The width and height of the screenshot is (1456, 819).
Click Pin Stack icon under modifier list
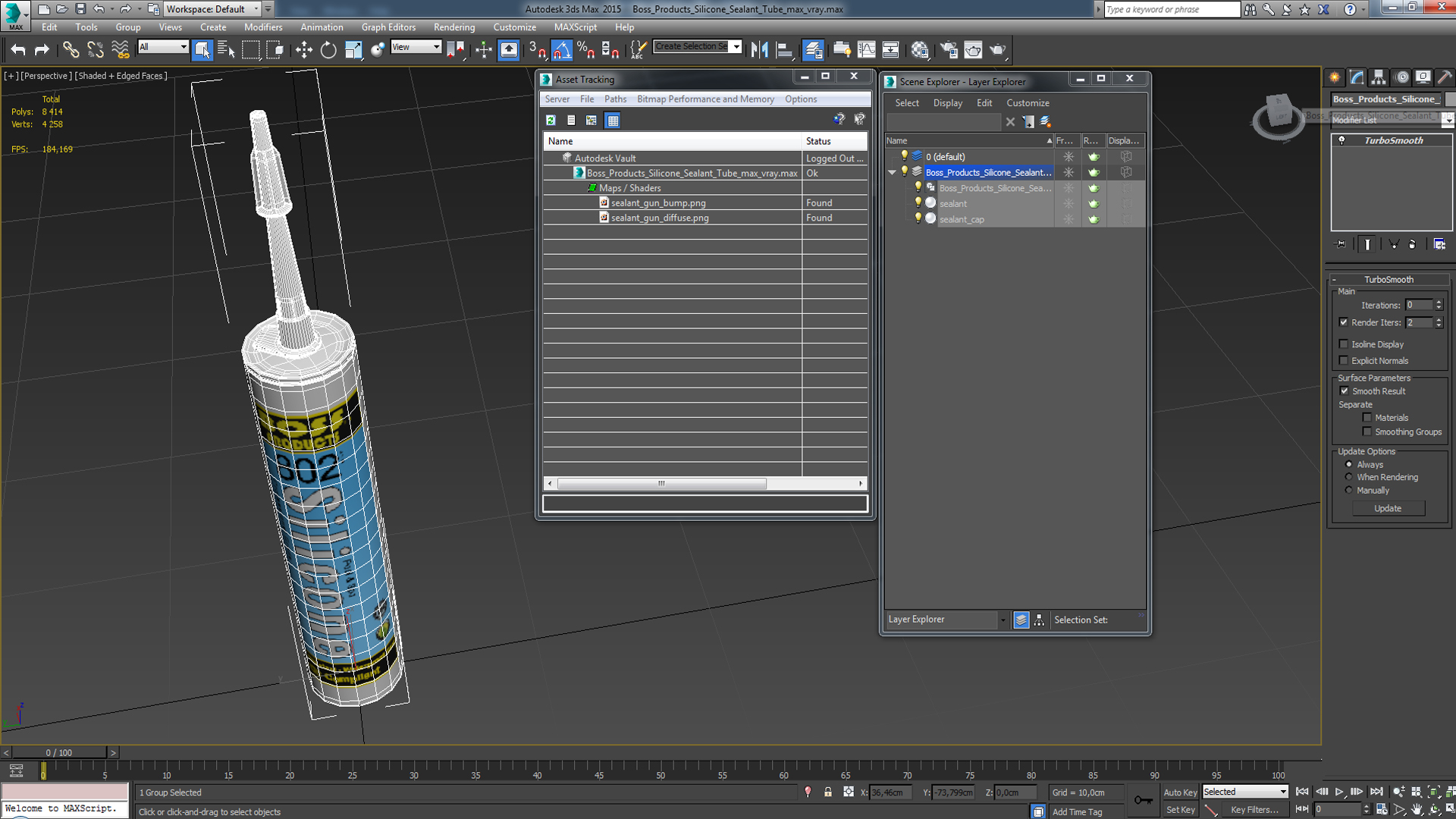click(1341, 244)
